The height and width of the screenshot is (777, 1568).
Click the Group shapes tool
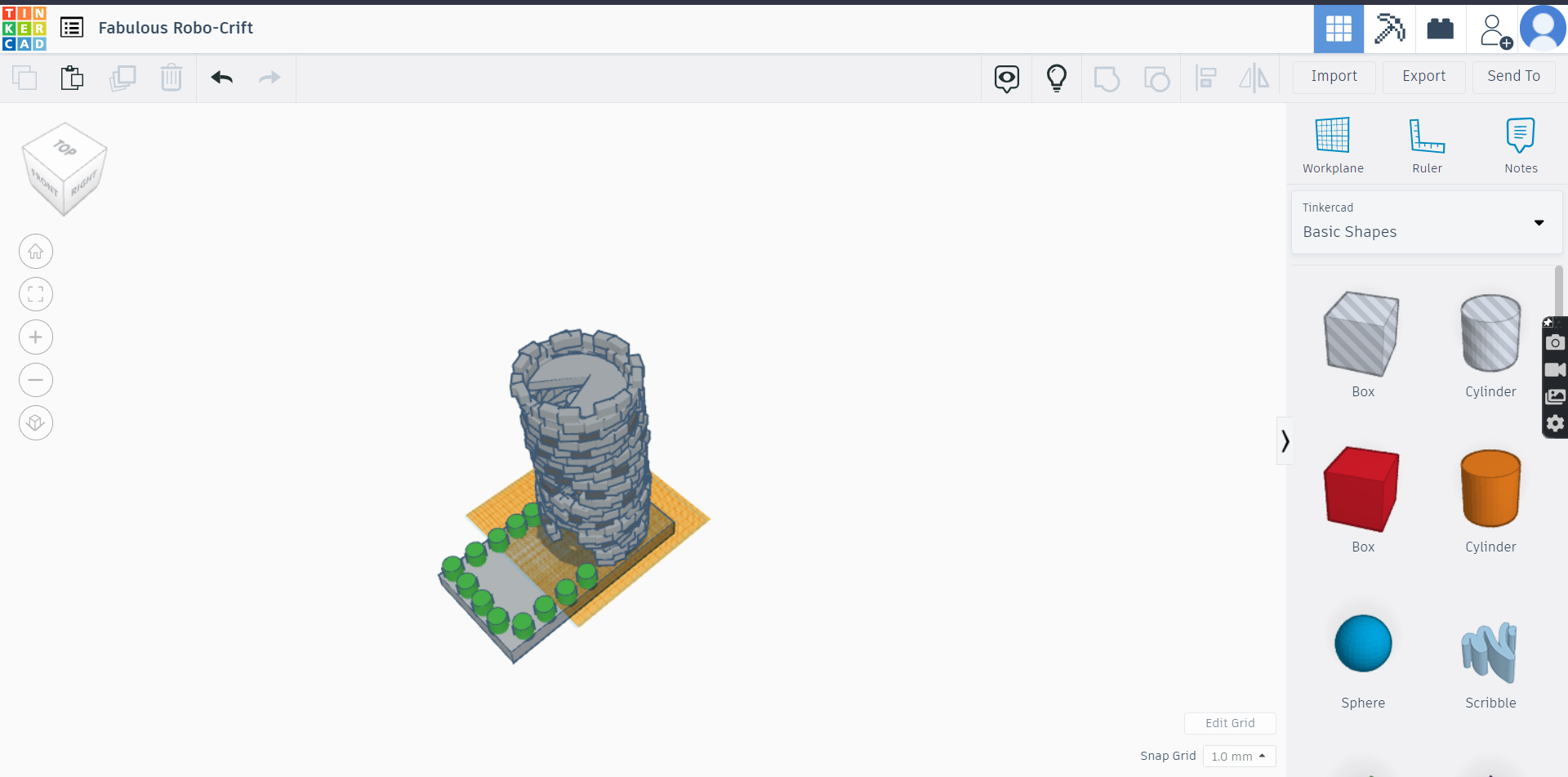tap(1107, 79)
